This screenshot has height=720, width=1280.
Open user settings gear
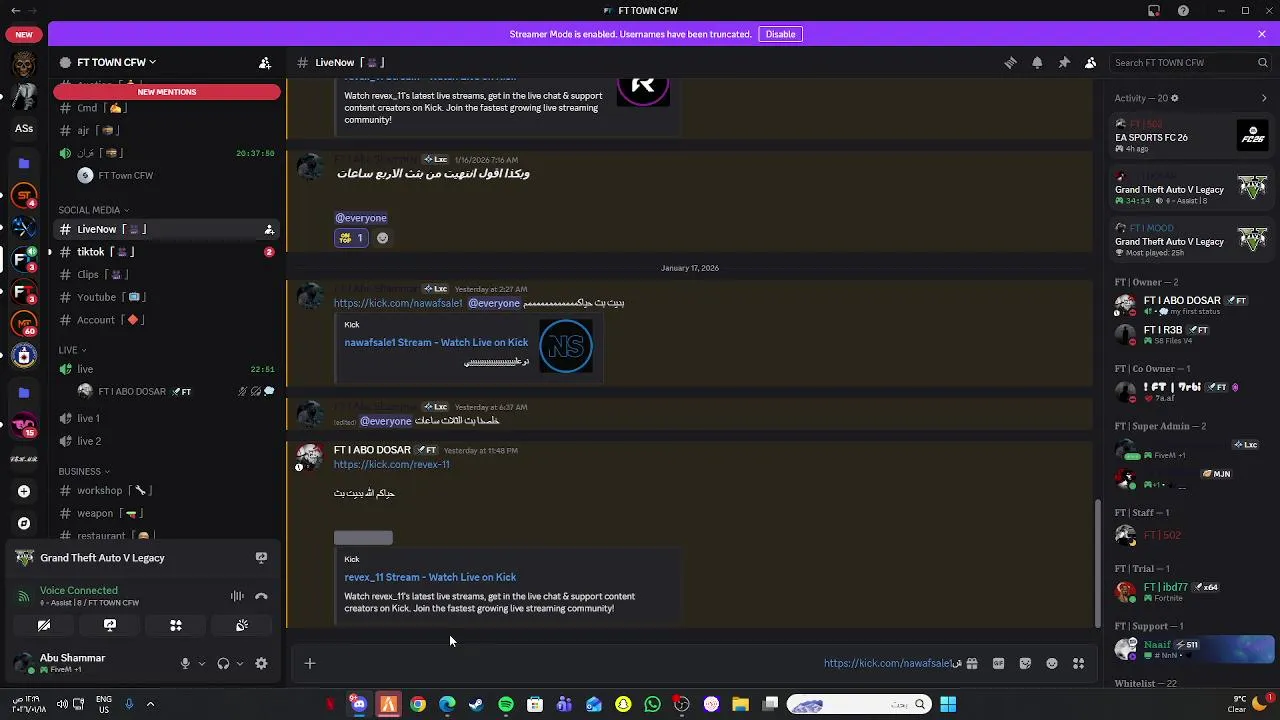click(x=261, y=664)
